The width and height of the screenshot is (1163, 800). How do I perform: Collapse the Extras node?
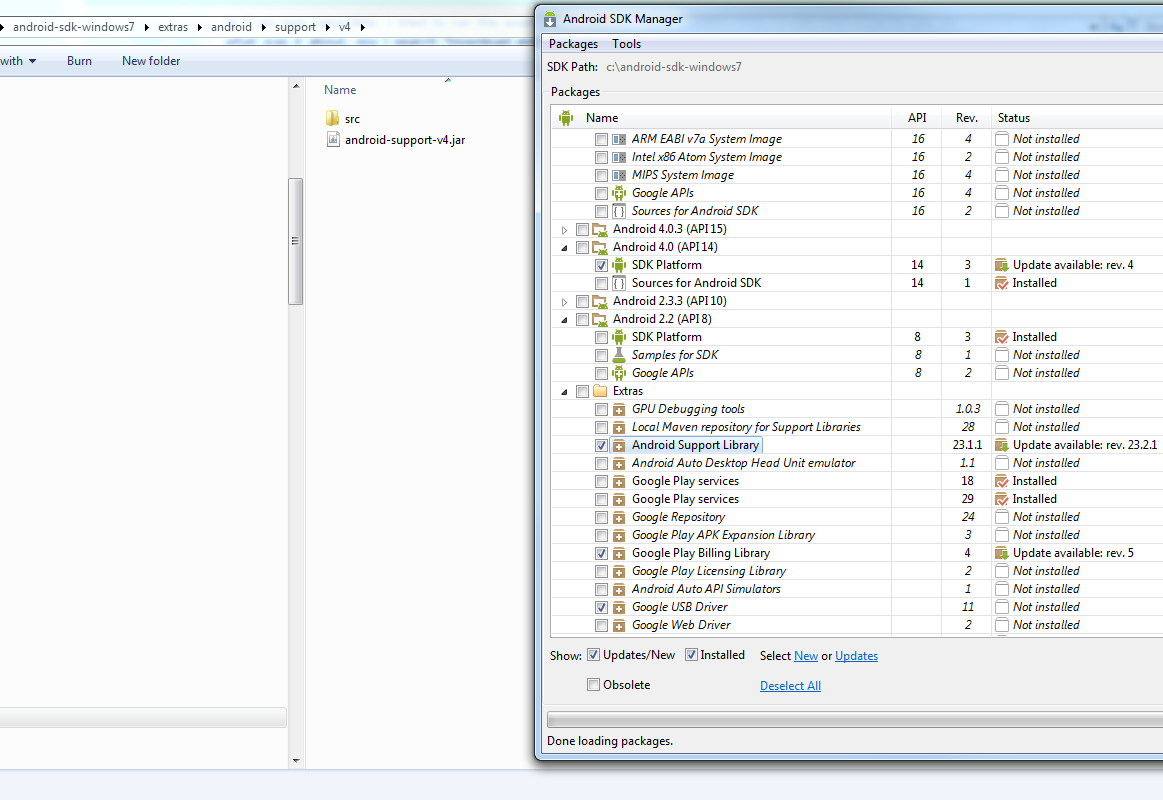click(564, 391)
